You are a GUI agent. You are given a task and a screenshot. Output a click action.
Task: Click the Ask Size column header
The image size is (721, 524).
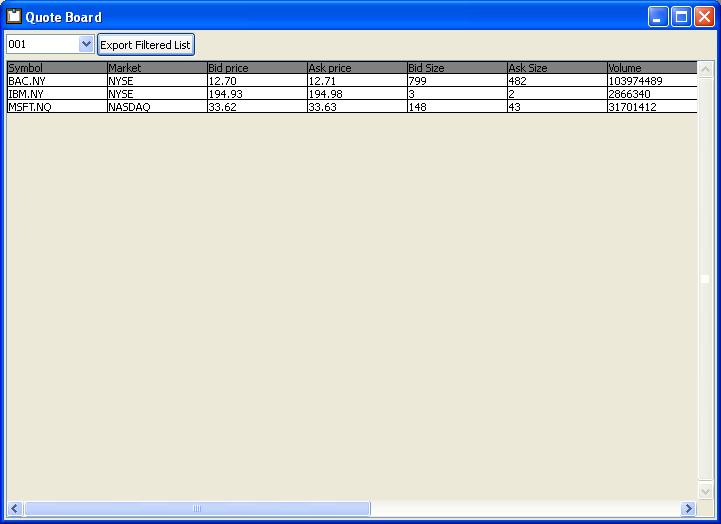556,68
